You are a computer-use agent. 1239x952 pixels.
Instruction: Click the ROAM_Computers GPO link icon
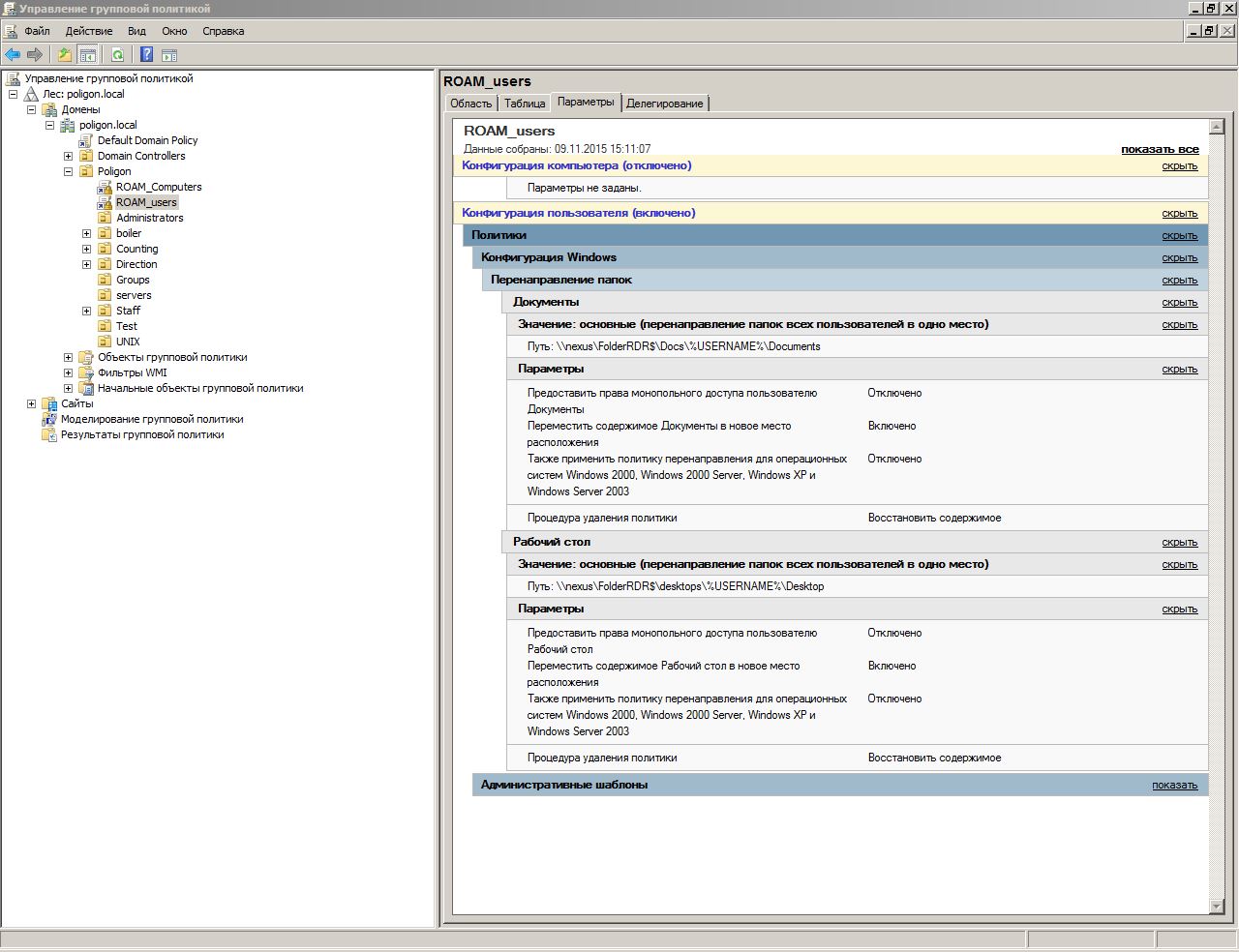pos(105,187)
